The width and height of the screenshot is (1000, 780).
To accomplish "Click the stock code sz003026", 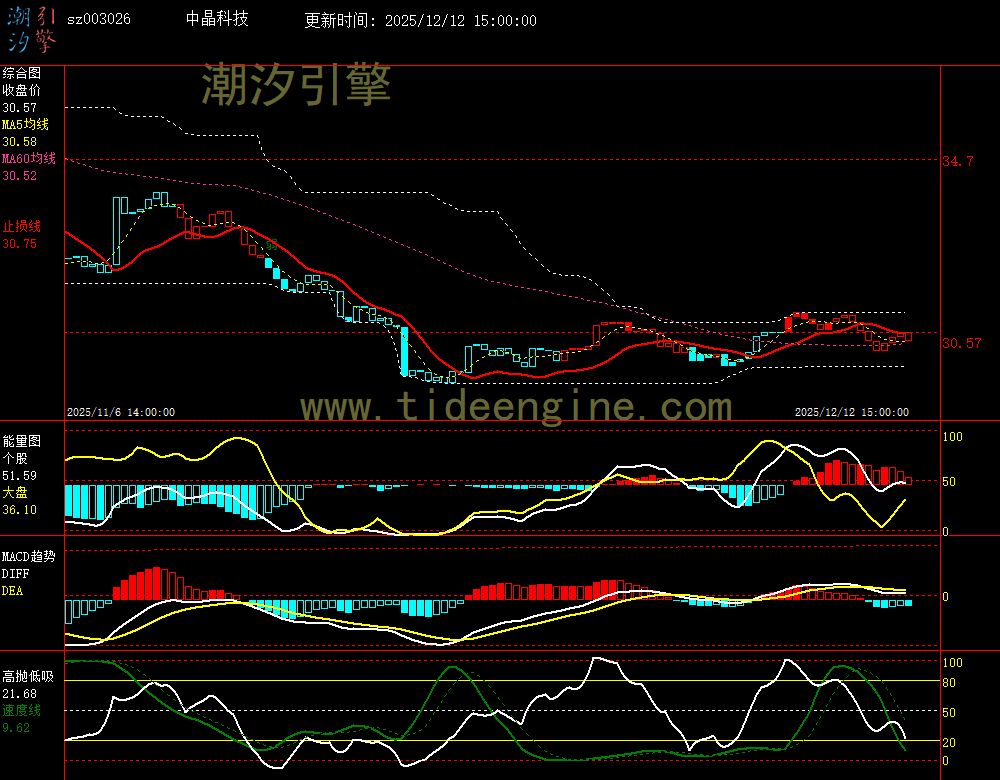I will [x=98, y=19].
